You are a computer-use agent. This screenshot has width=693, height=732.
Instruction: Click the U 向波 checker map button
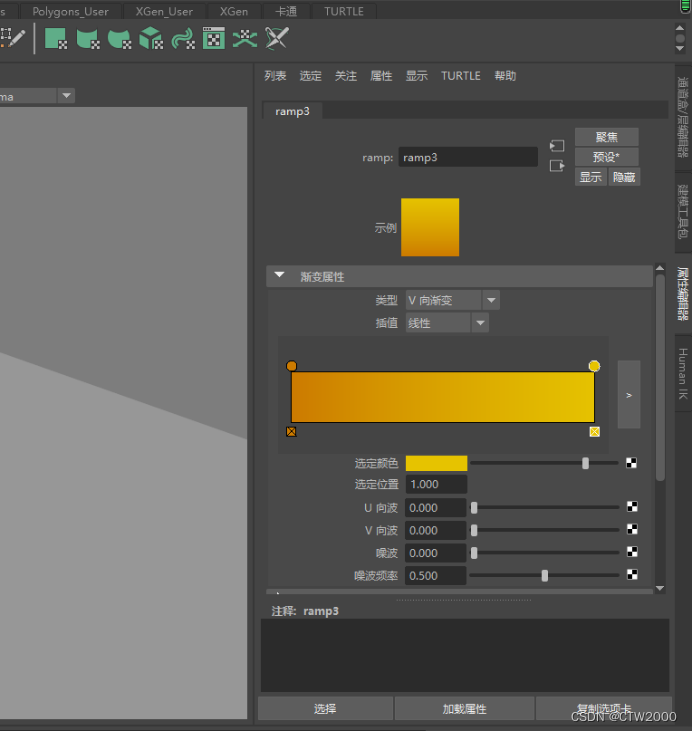[632, 507]
